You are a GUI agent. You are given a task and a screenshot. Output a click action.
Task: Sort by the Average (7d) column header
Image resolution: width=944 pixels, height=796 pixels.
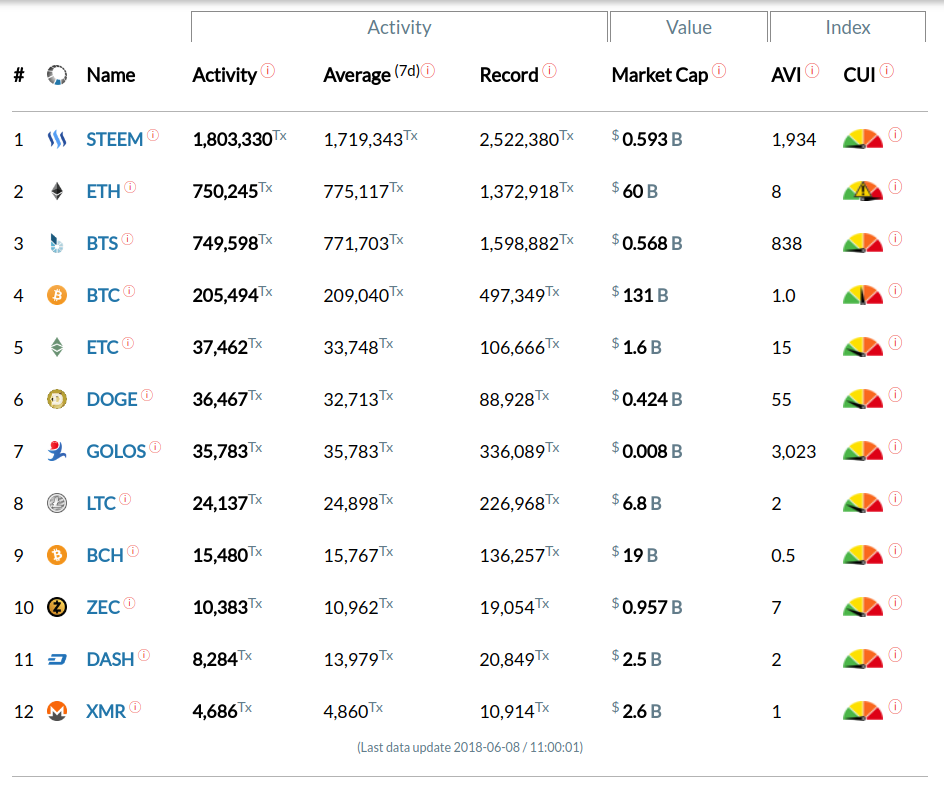[371, 74]
